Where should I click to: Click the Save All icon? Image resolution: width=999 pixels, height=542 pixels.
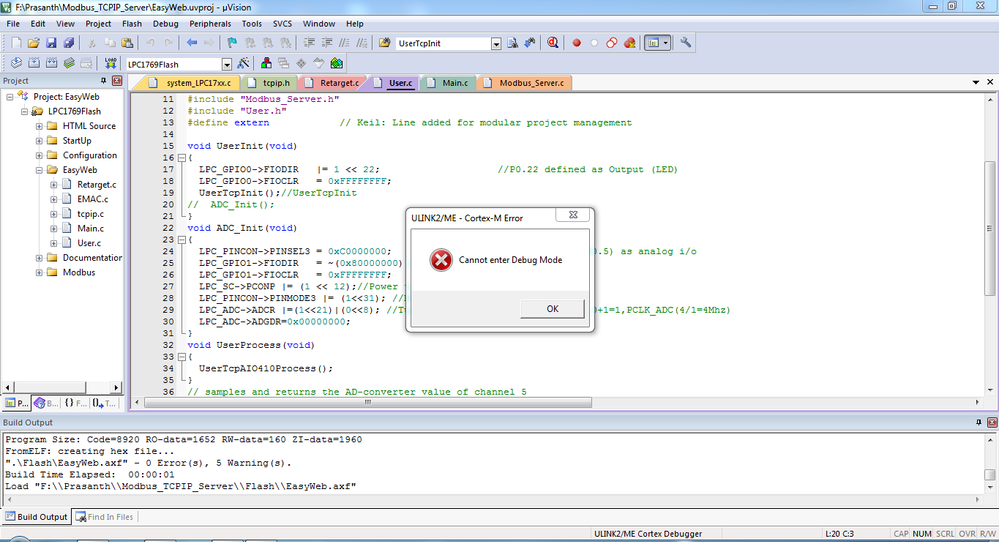(x=69, y=43)
